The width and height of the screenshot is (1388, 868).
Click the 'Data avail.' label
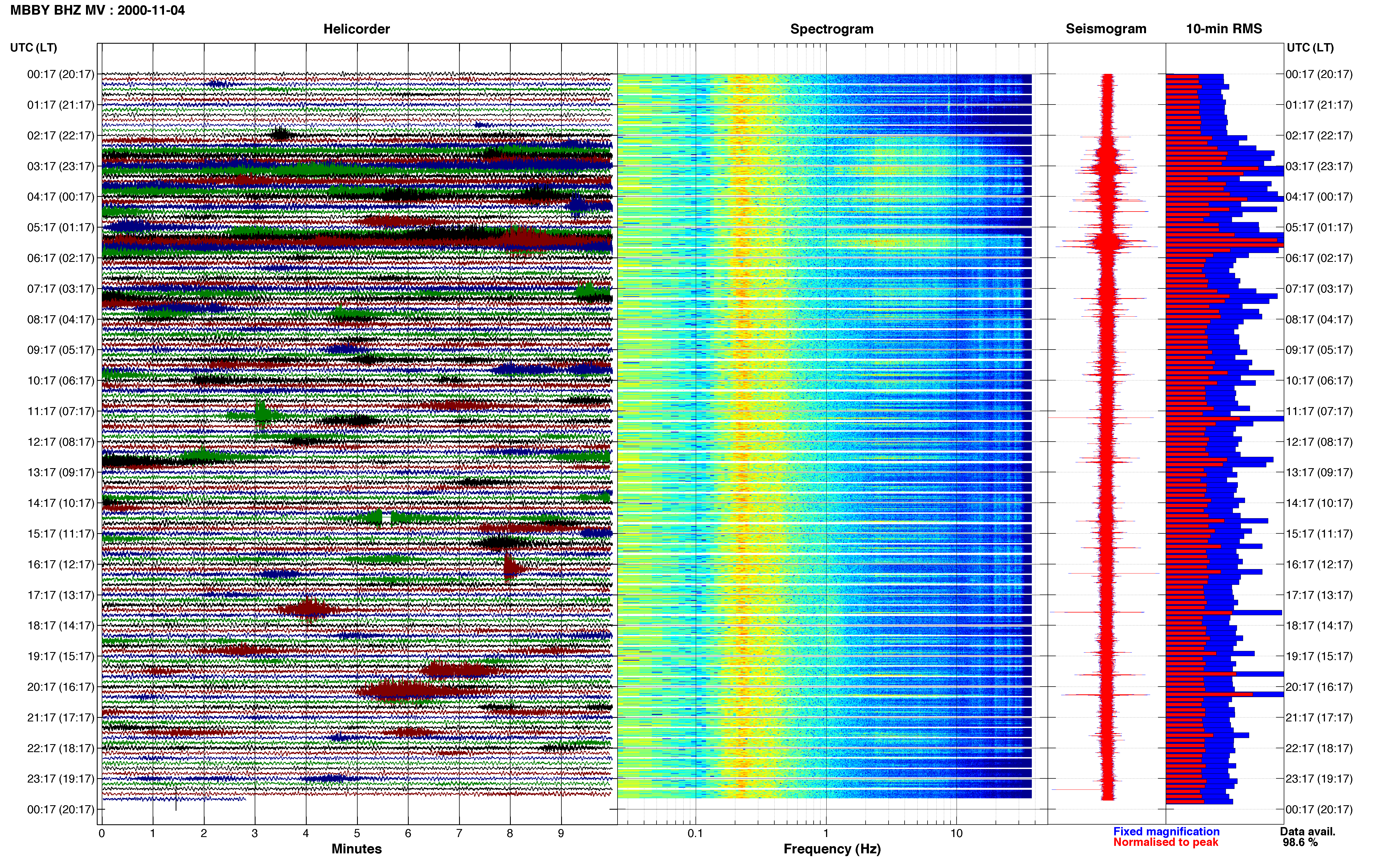1308,832
